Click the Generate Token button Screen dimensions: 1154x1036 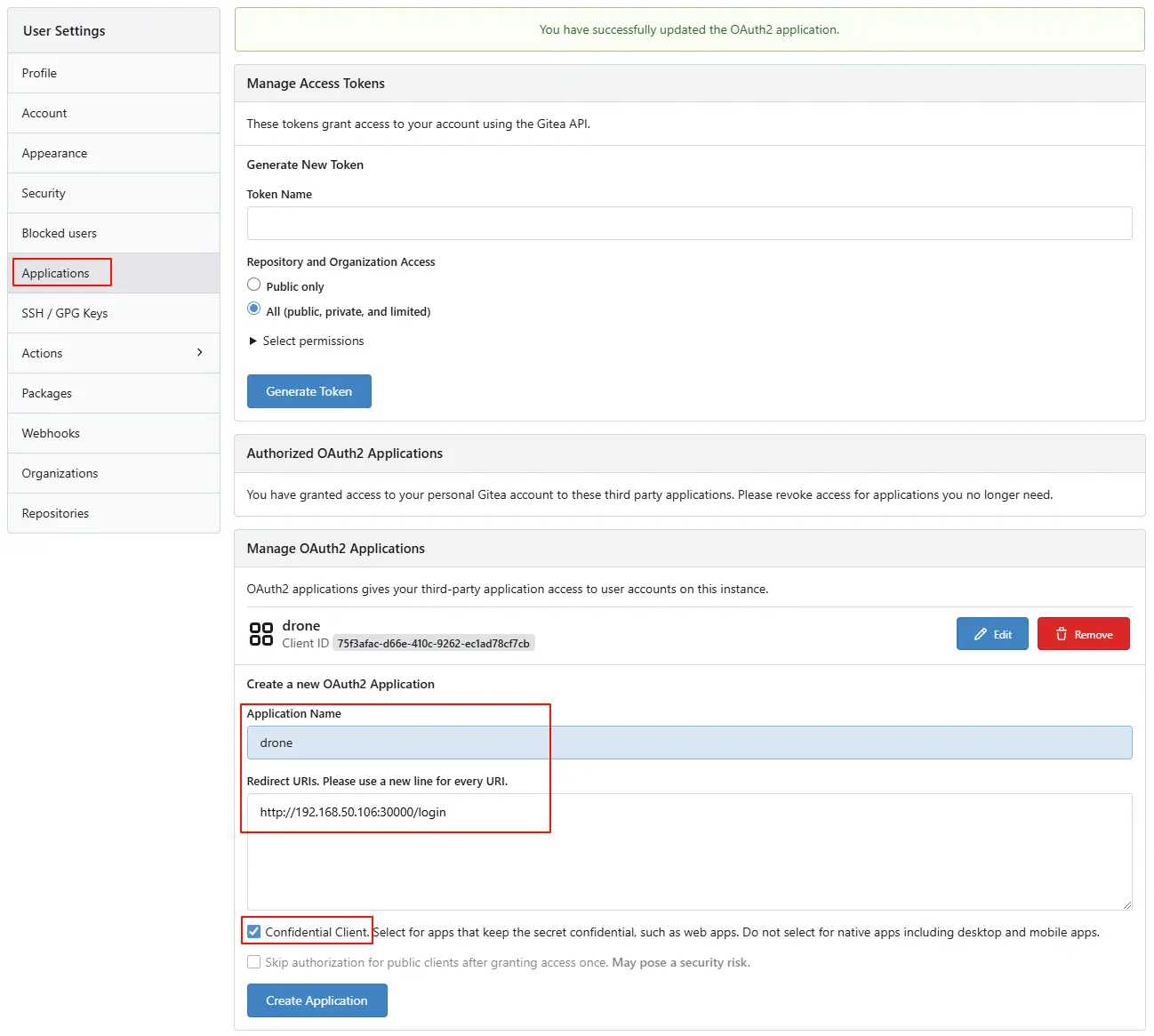click(309, 391)
